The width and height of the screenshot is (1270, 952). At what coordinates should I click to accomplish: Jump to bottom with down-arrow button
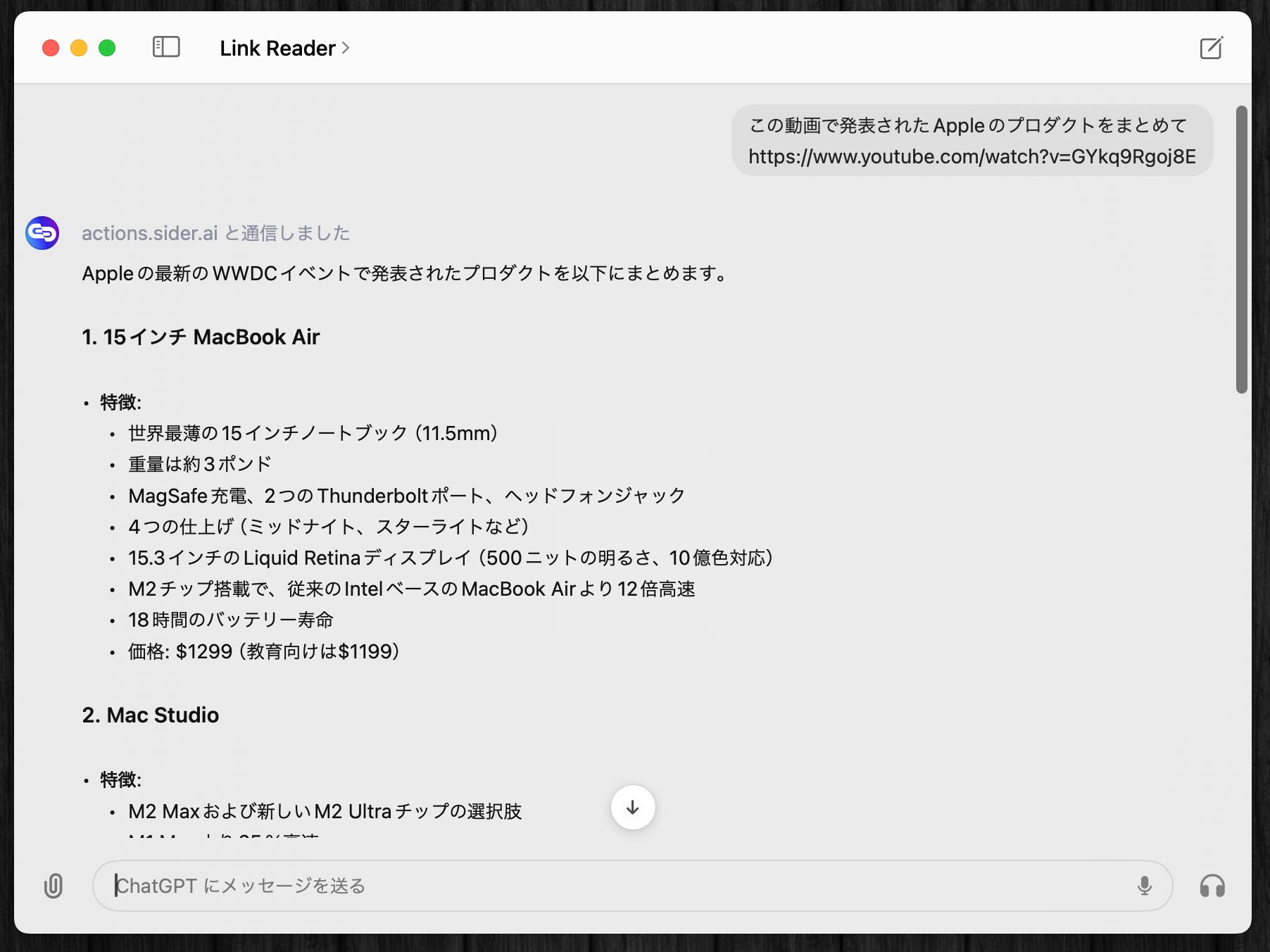coord(632,807)
